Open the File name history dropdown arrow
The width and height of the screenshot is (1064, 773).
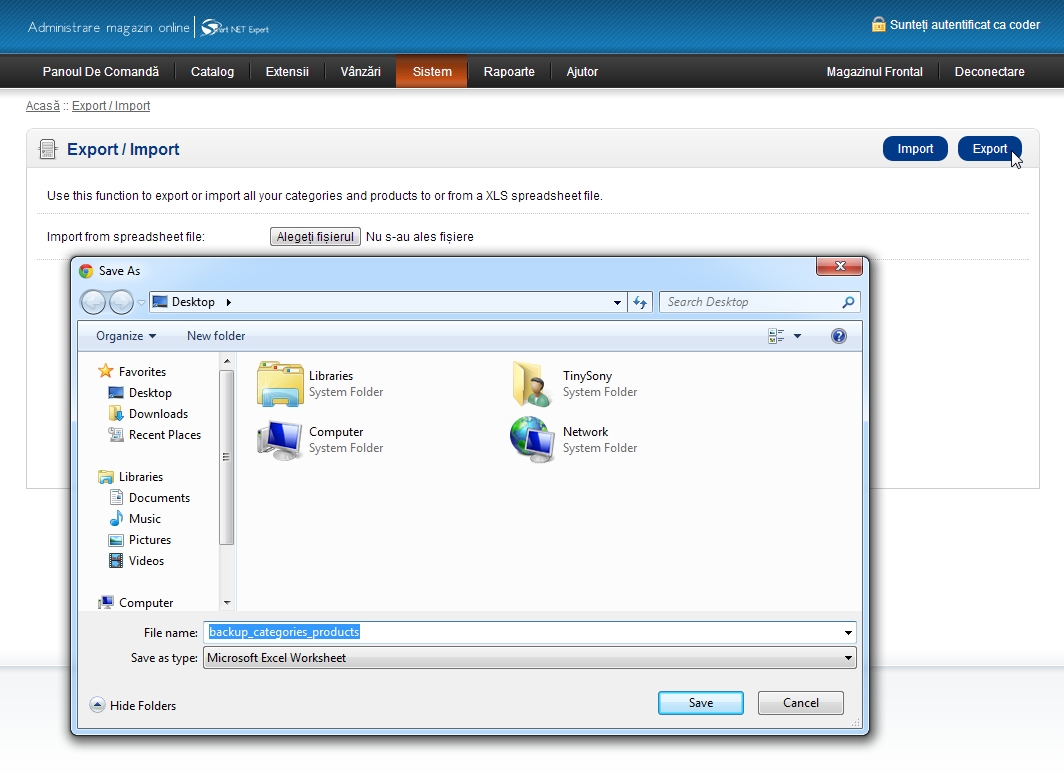click(x=848, y=632)
